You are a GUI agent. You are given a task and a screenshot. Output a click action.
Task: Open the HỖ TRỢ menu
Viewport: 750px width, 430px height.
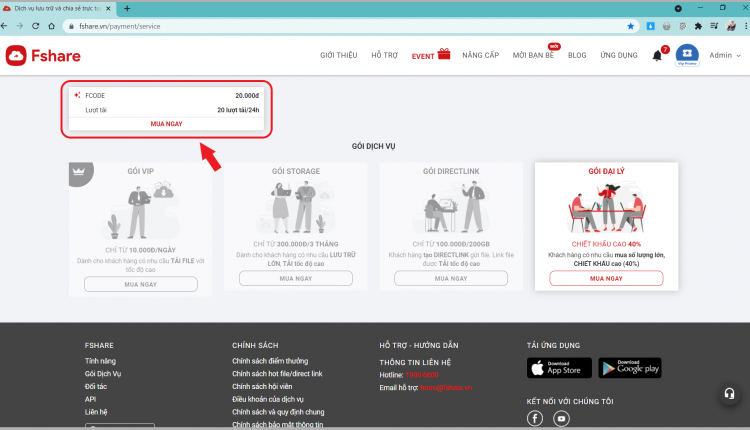pos(385,55)
